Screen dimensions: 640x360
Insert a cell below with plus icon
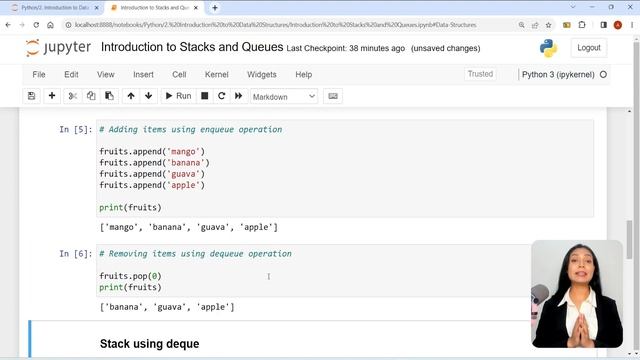52,96
